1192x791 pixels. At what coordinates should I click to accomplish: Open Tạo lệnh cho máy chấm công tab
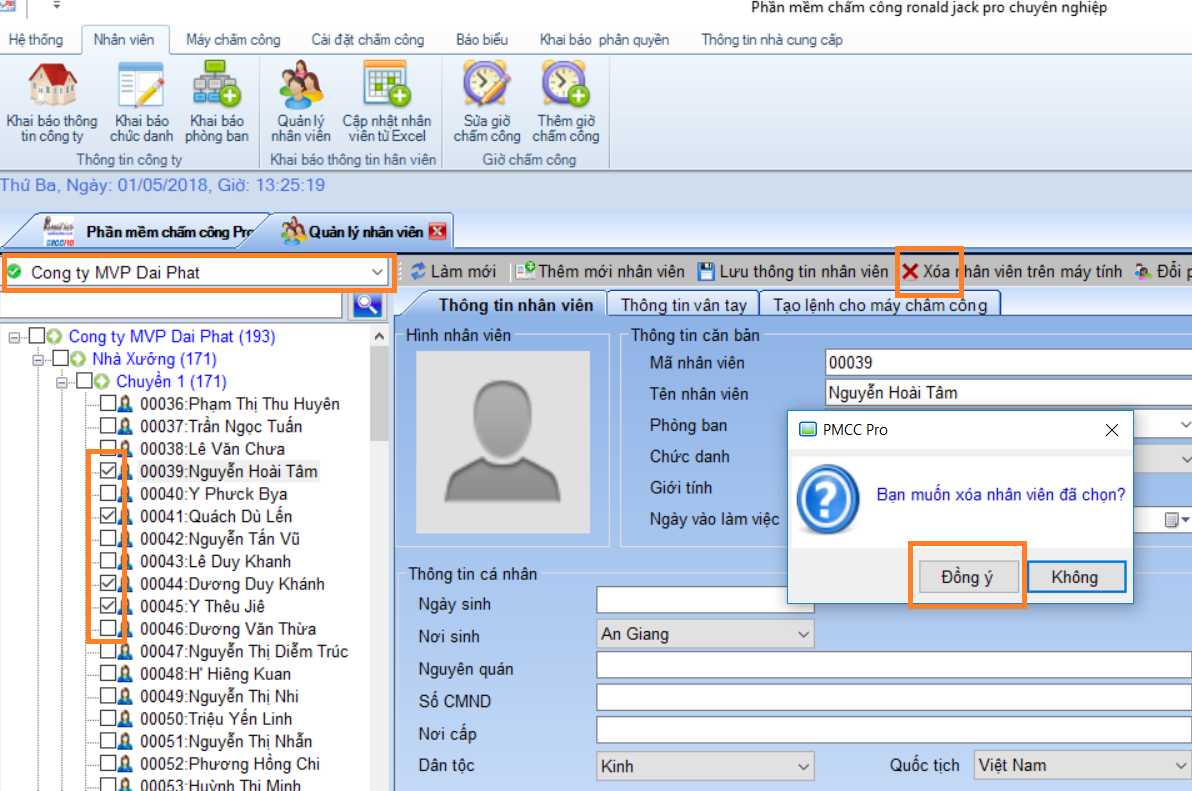880,305
